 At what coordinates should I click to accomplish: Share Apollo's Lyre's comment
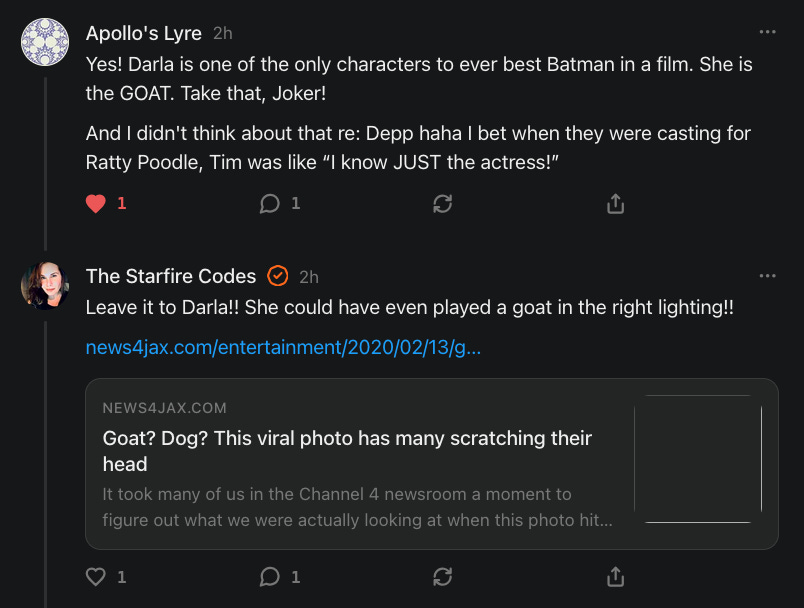616,204
